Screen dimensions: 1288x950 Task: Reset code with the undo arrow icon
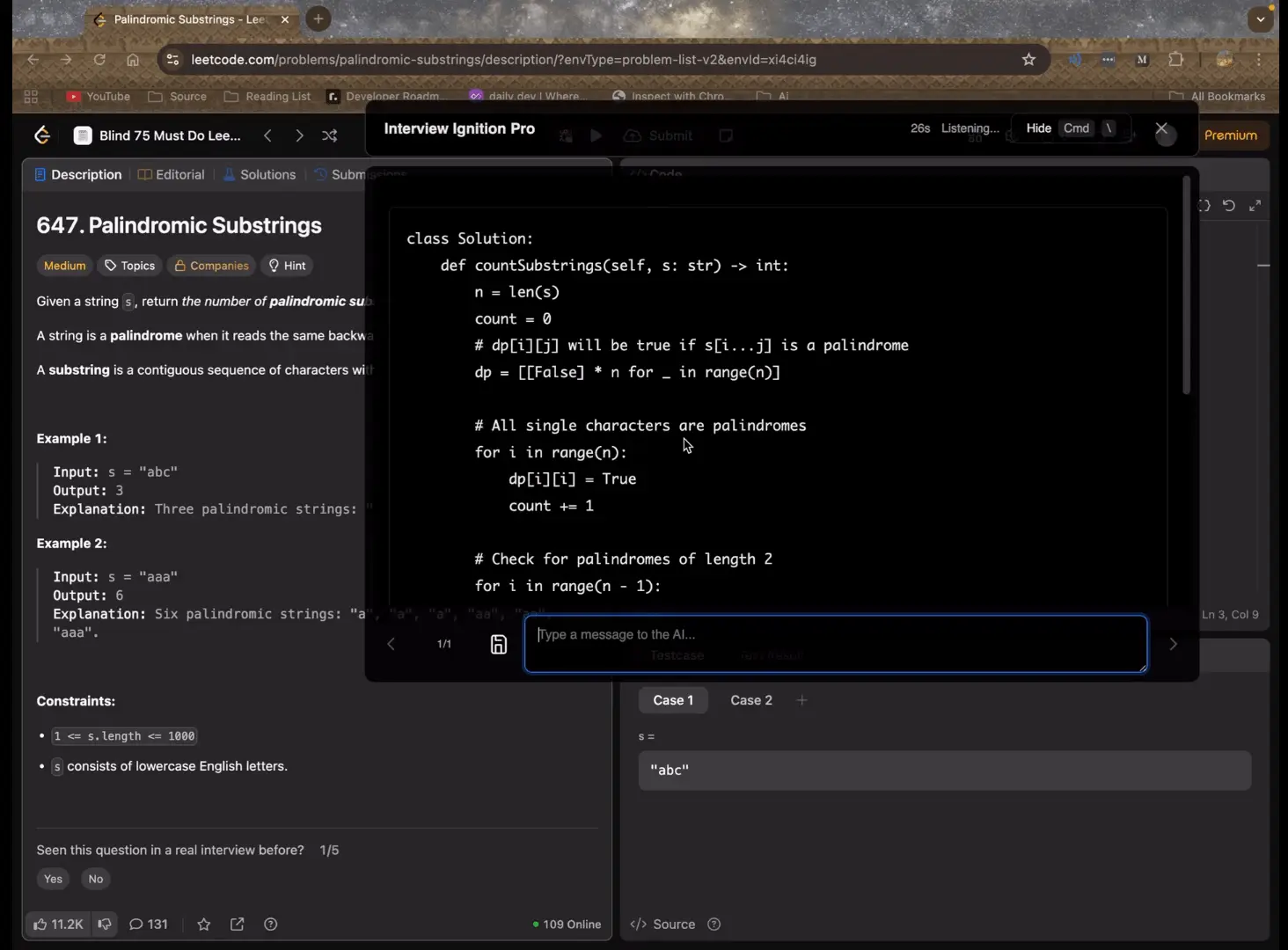(x=1229, y=206)
